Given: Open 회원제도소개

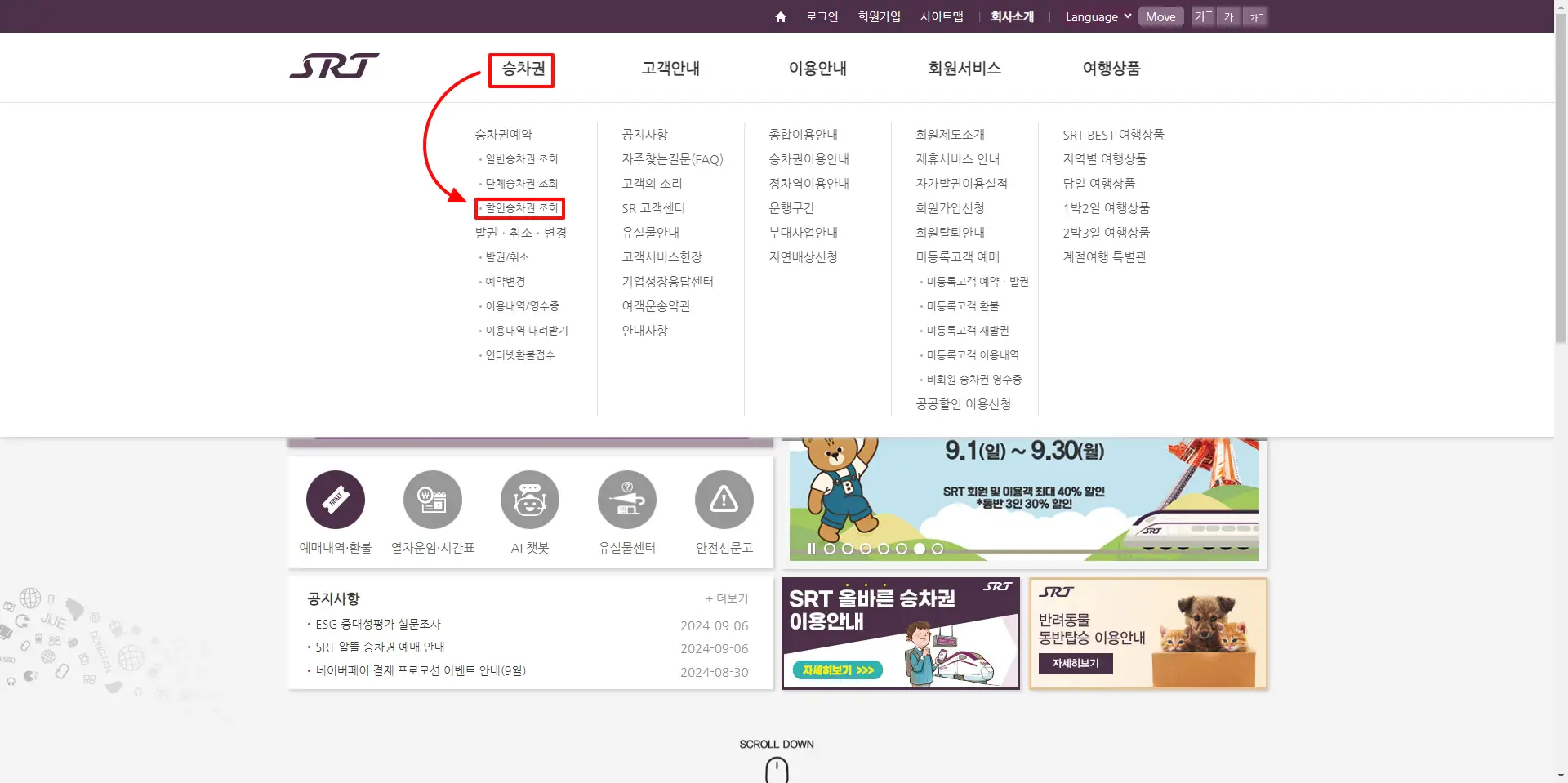Looking at the screenshot, I should (950, 135).
